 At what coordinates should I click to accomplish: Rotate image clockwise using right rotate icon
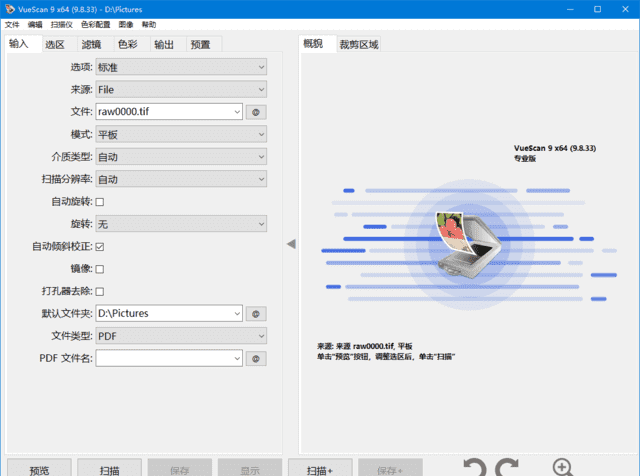[507, 468]
